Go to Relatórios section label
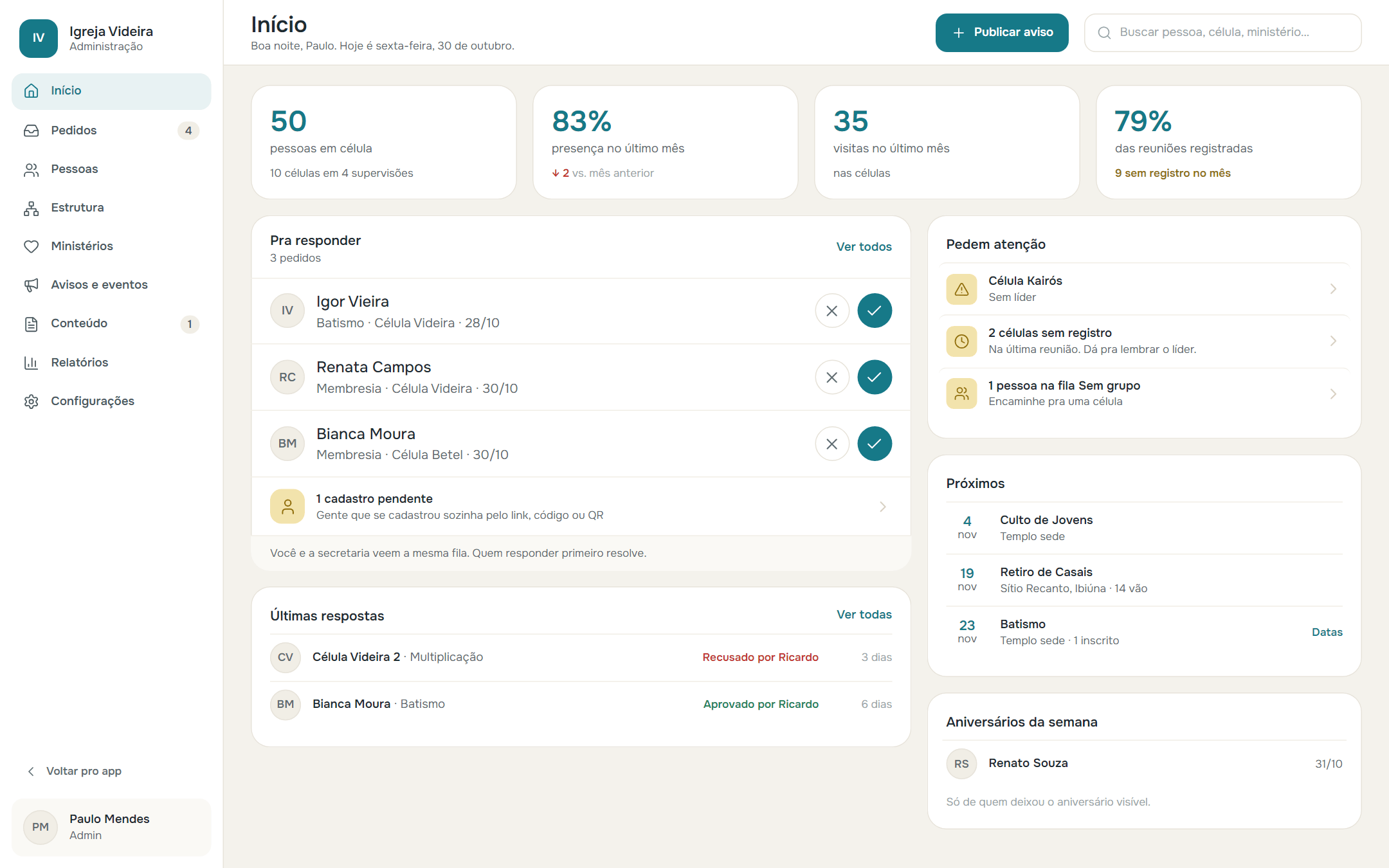Screen dimensions: 1389x868 [x=80, y=363]
